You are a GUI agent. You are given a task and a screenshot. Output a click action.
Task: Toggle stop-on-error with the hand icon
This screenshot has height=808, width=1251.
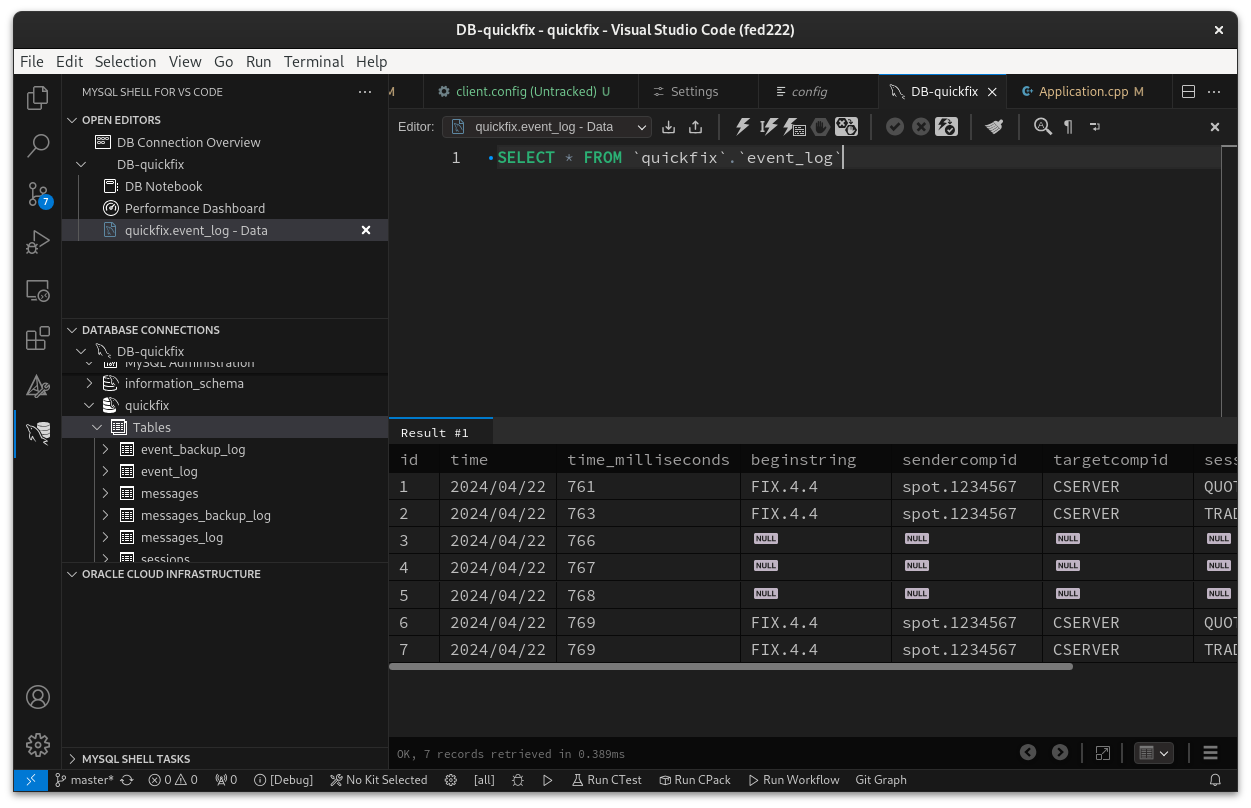[x=821, y=127]
